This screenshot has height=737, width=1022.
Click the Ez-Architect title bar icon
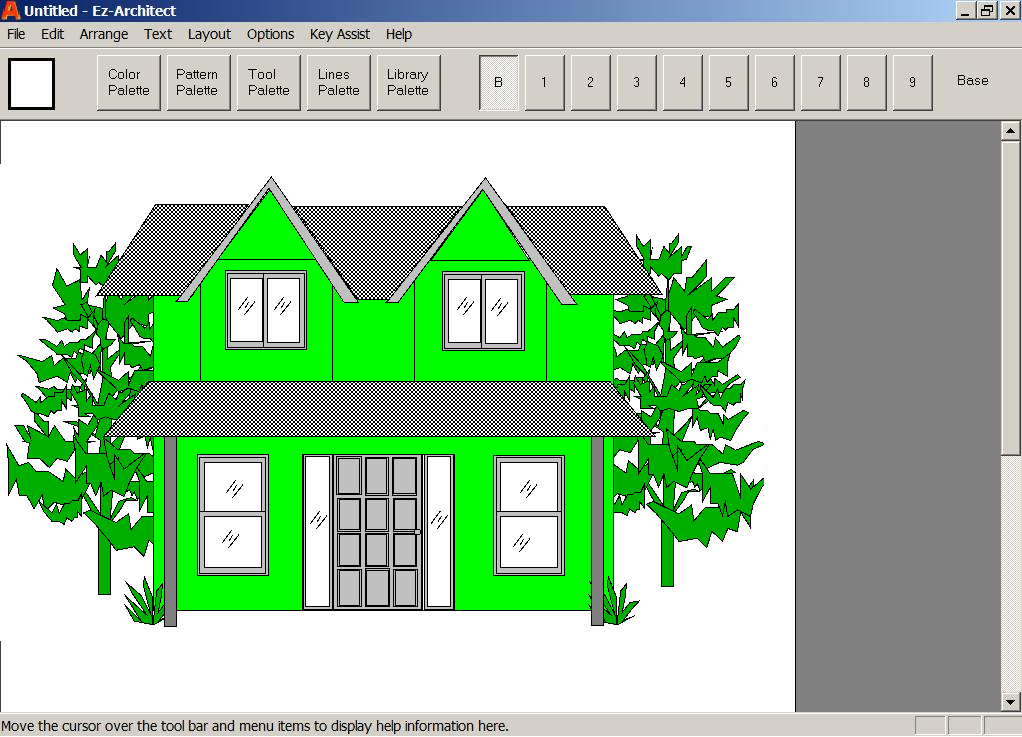click(11, 11)
